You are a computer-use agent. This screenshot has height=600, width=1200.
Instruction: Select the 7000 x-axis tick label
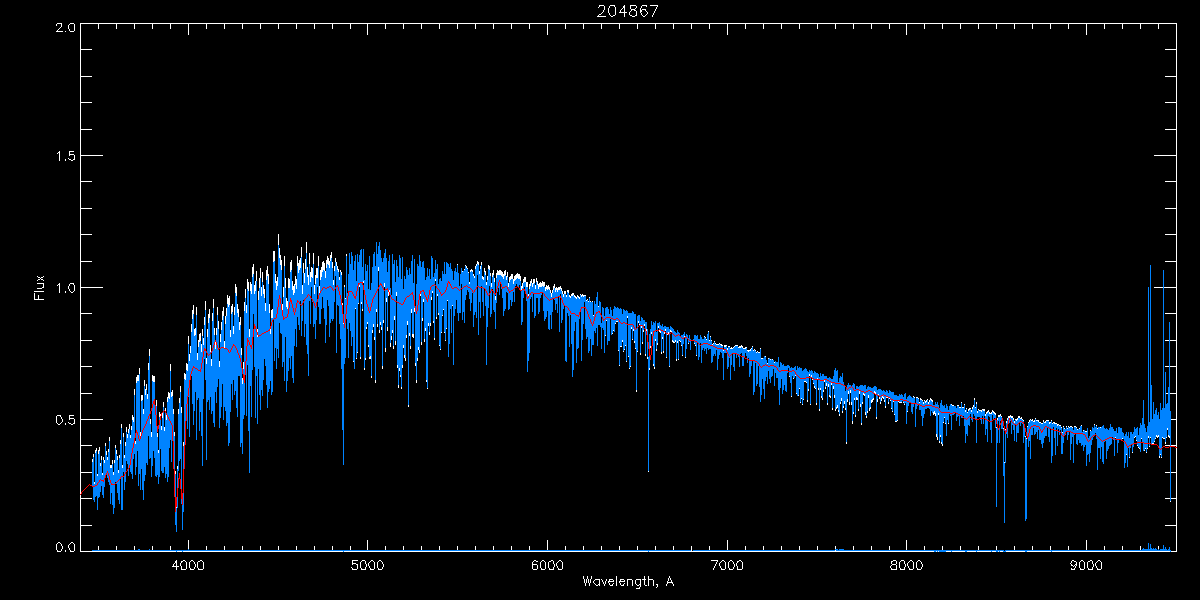tap(727, 563)
